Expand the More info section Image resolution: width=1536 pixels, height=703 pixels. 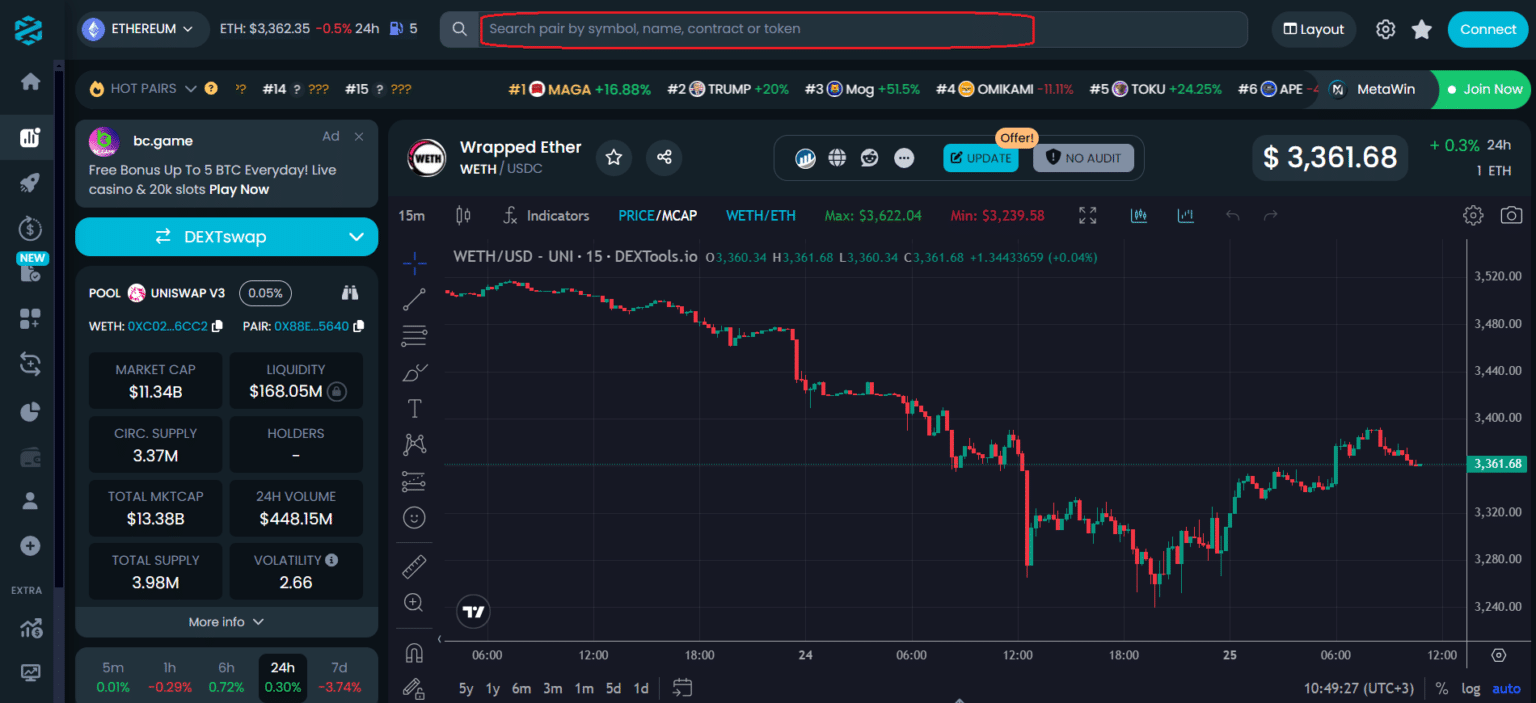click(226, 621)
